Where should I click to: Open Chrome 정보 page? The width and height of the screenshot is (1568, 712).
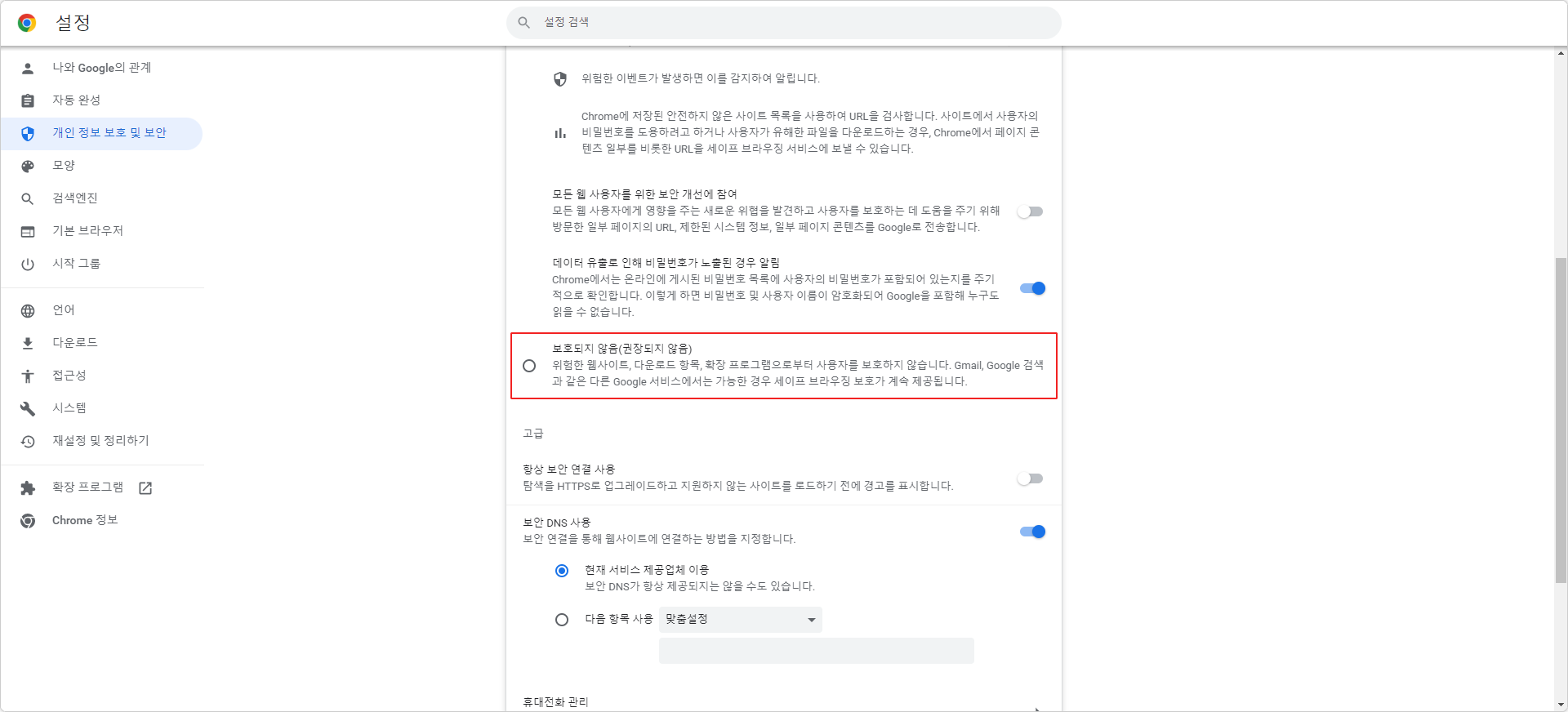(102, 520)
